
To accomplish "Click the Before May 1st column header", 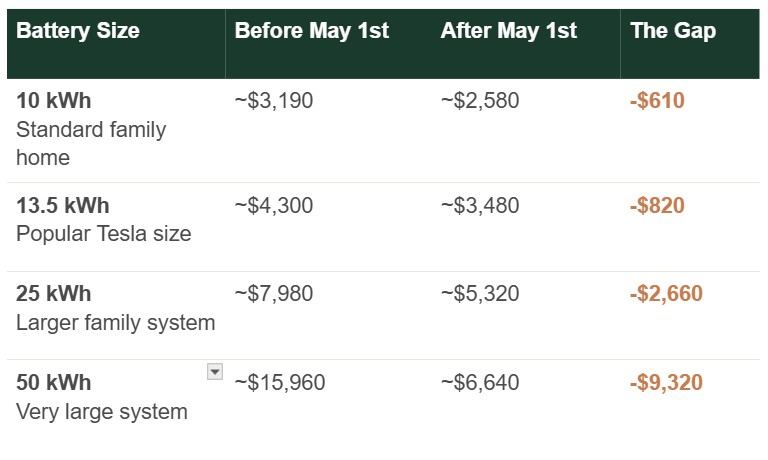I will click(x=312, y=31).
